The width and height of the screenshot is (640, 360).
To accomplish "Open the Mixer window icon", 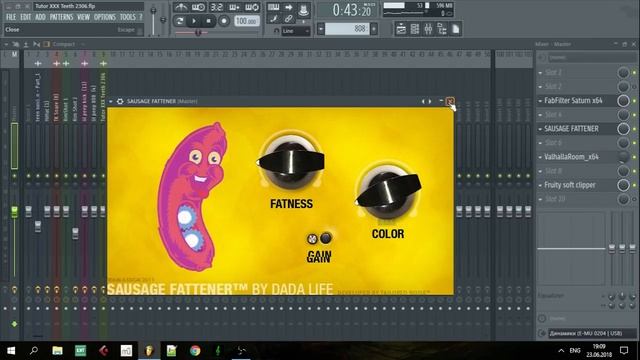I will coord(428,29).
